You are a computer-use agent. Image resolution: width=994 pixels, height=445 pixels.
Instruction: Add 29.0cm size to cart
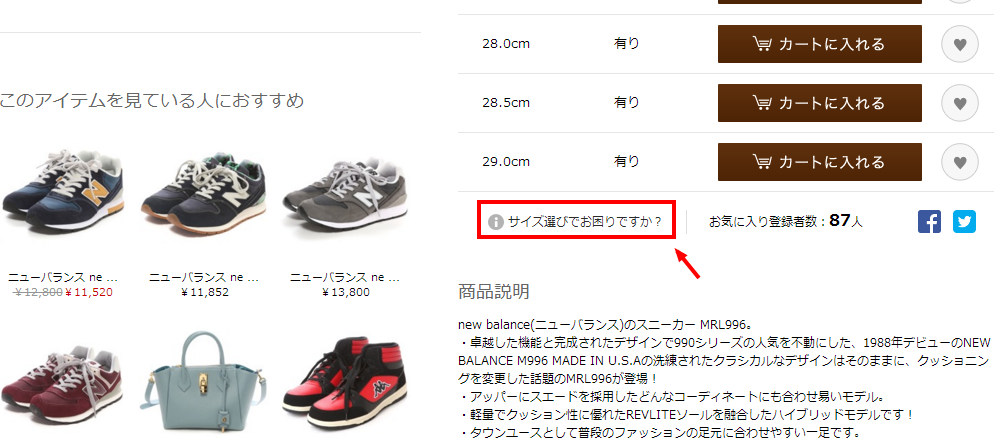819,162
